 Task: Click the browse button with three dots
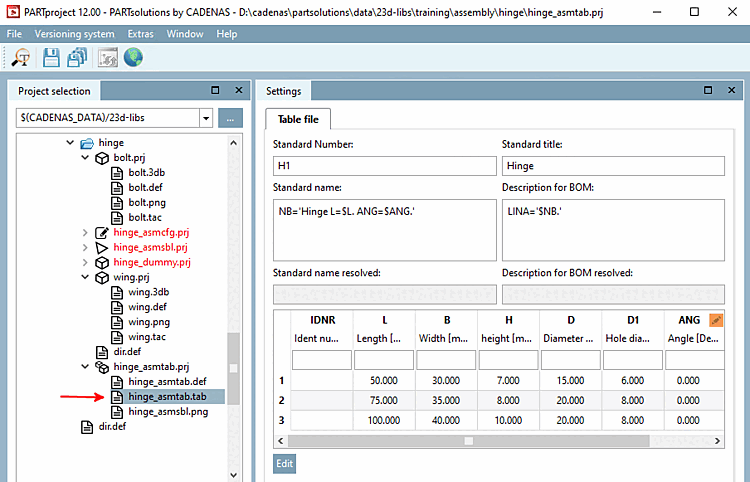(x=230, y=118)
